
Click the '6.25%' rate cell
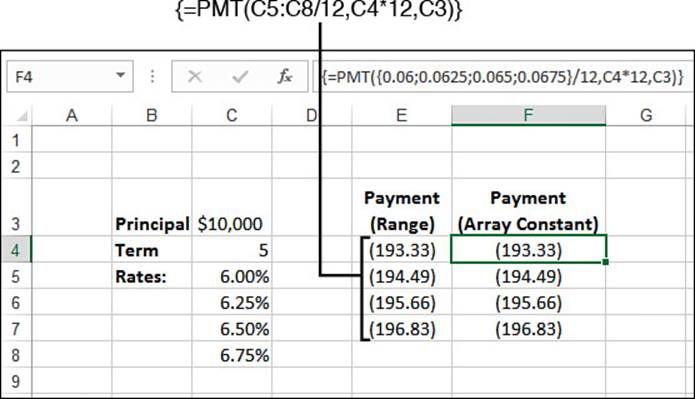coord(232,302)
